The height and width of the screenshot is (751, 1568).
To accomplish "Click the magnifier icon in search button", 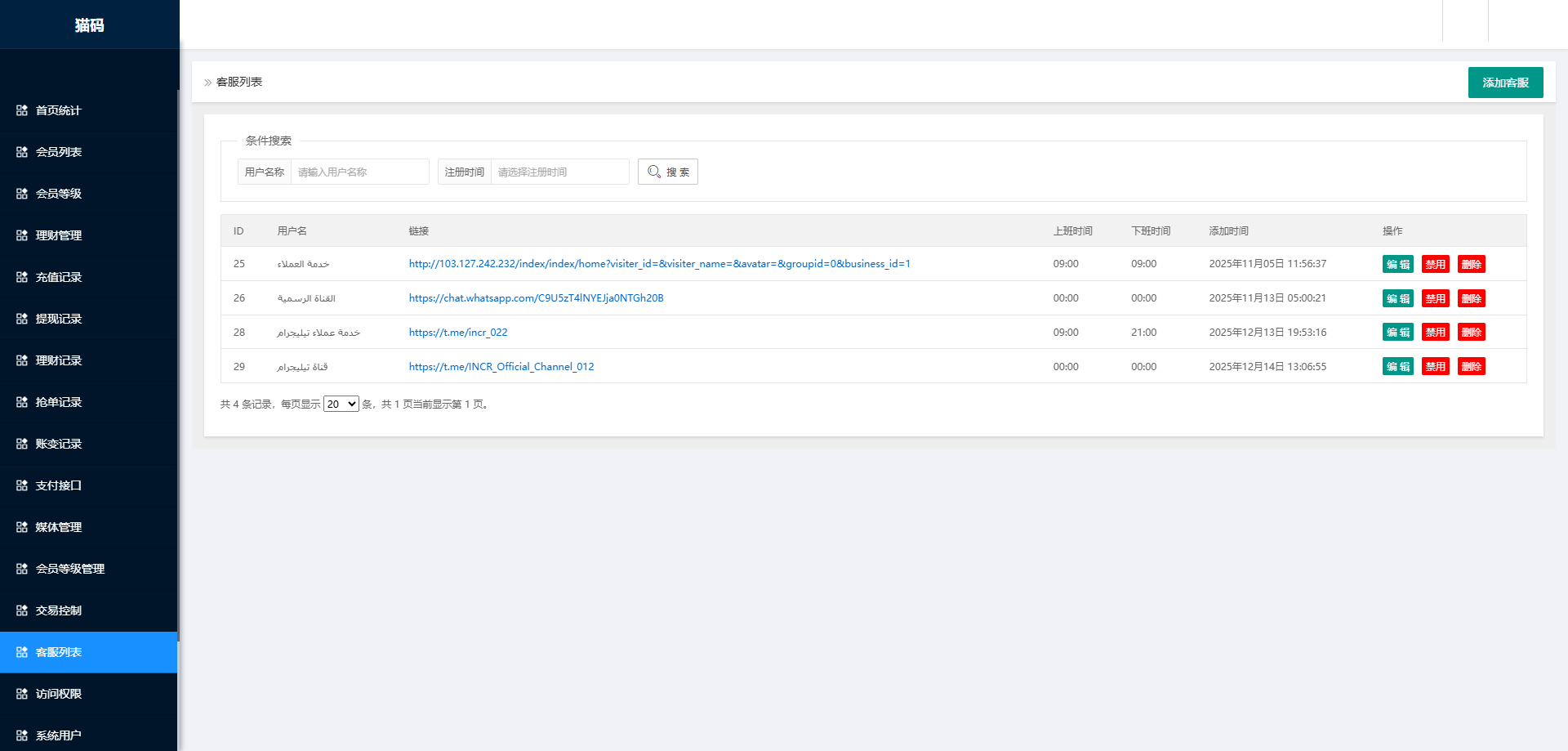I will (654, 172).
